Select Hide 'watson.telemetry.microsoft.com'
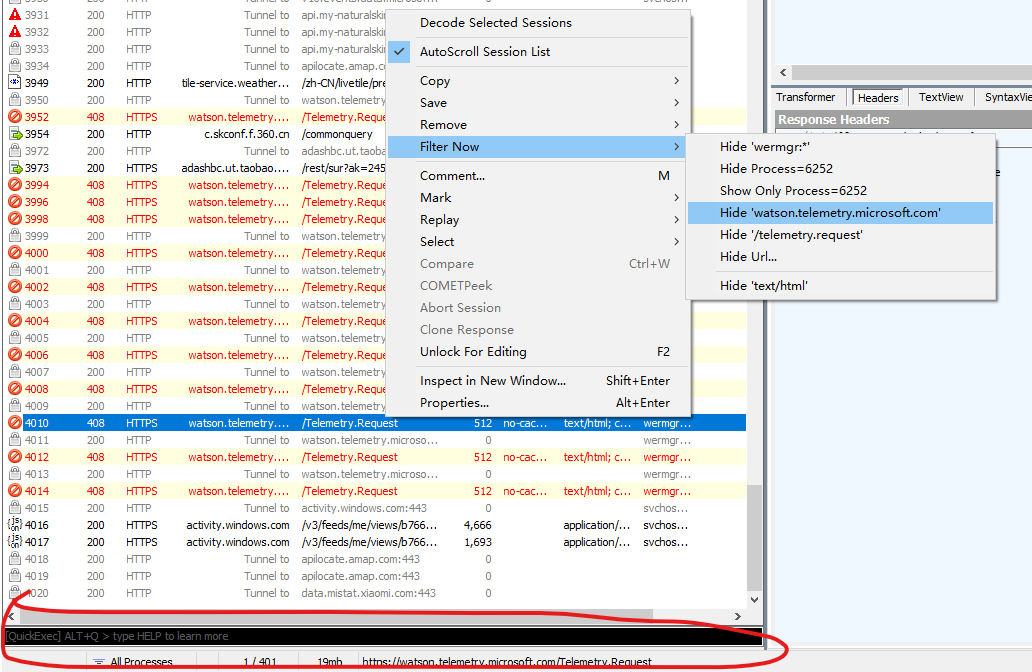The image size is (1032, 672). pyautogui.click(x=840, y=213)
